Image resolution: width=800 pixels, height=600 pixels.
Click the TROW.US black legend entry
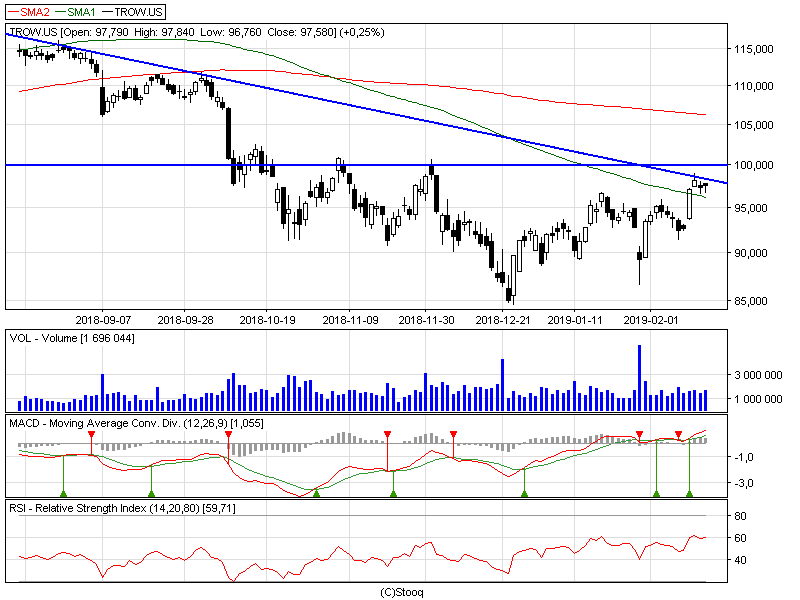[x=132, y=12]
